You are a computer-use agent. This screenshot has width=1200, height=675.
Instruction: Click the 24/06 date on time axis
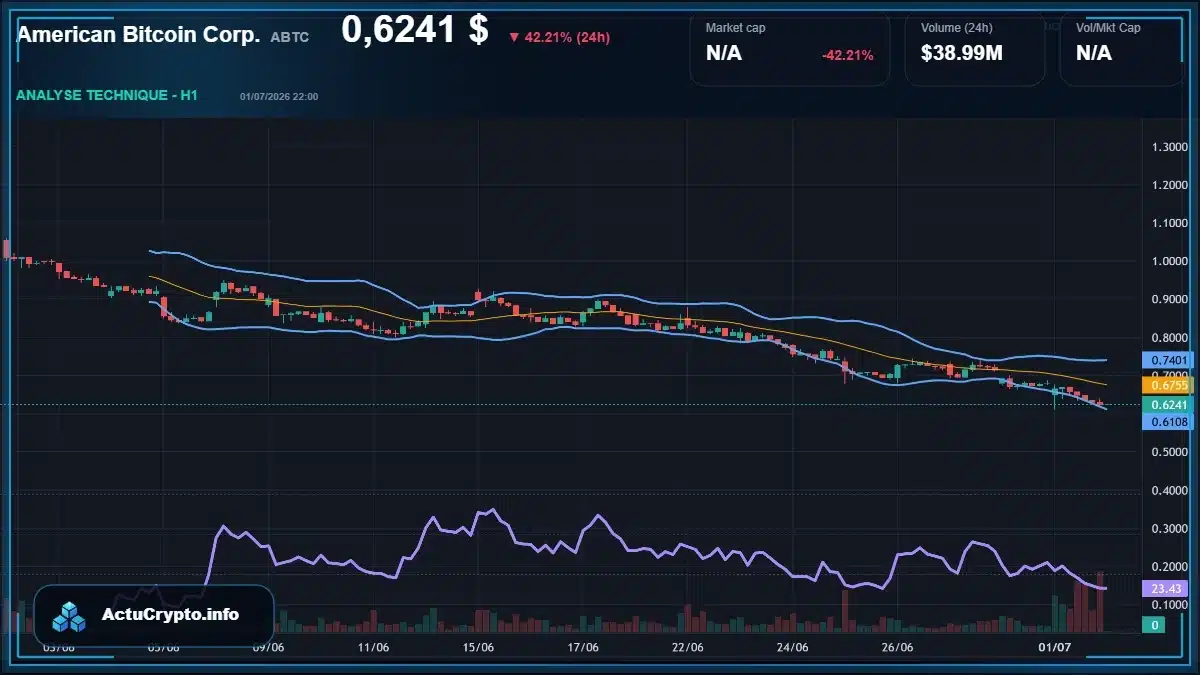793,647
